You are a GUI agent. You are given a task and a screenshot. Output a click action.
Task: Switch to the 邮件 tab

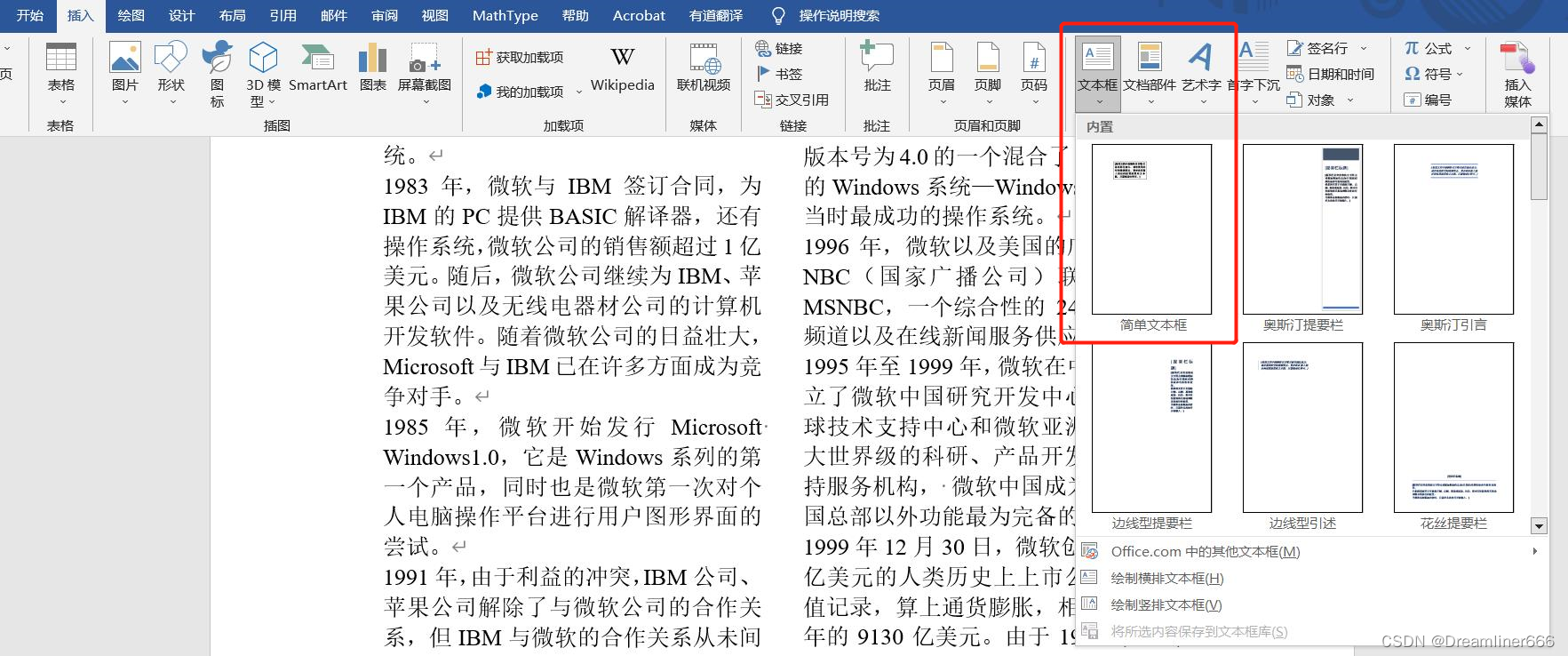click(333, 15)
